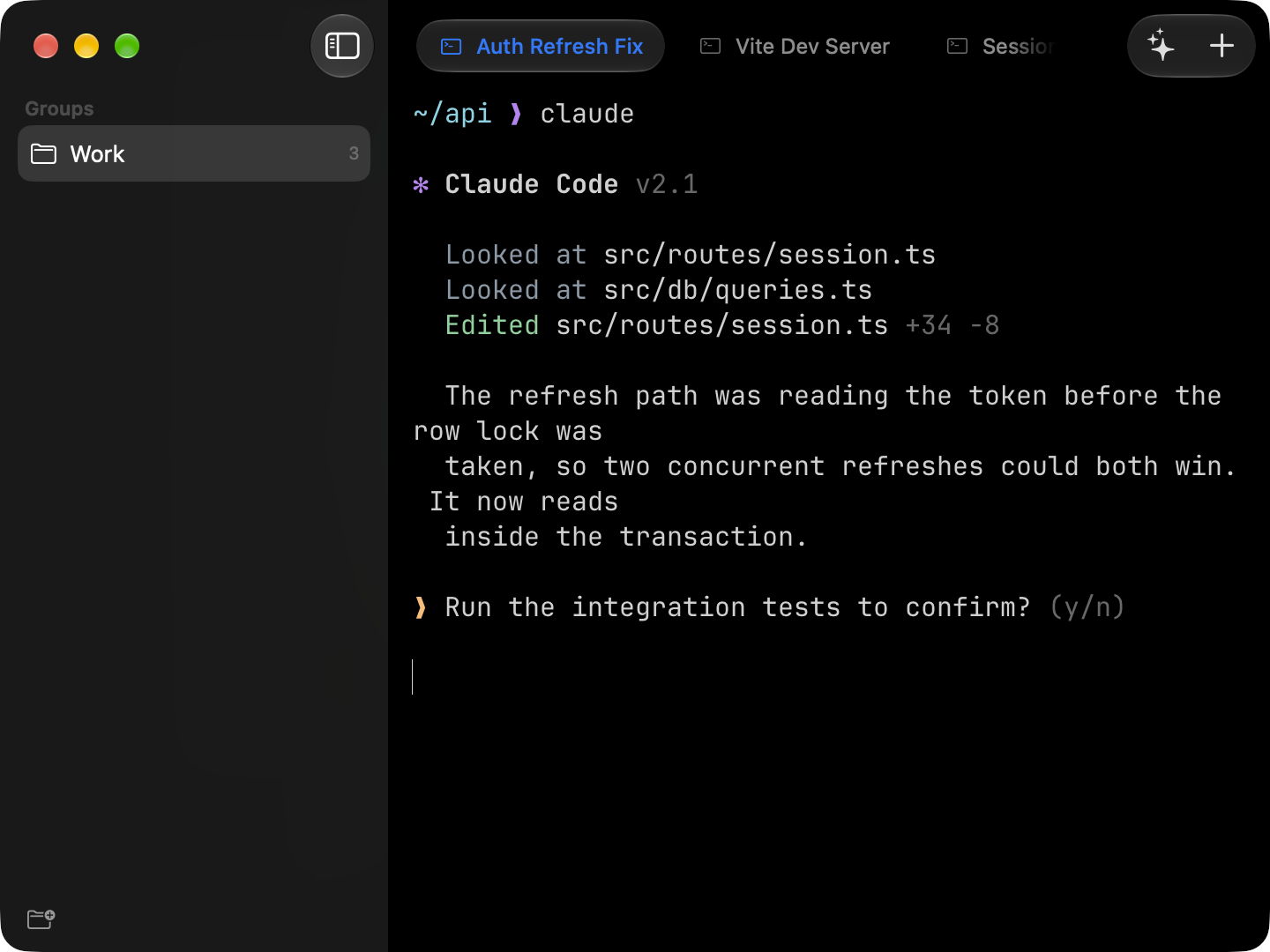Click the src/db/queries.ts file path

pyautogui.click(x=738, y=290)
